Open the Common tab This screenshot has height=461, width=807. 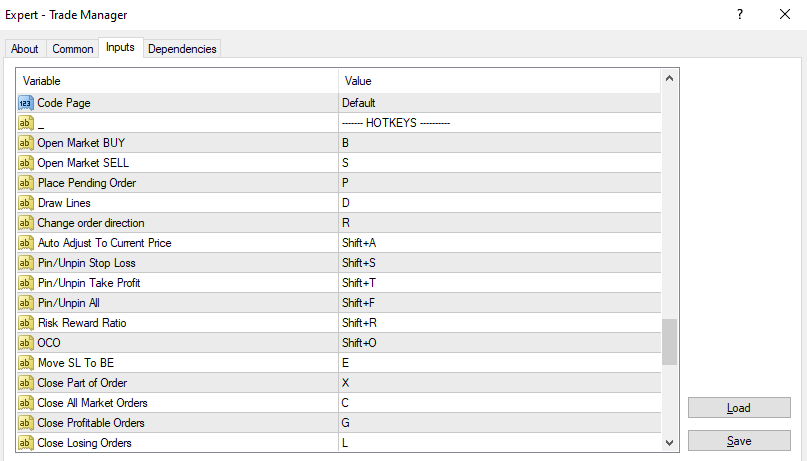[x=73, y=49]
